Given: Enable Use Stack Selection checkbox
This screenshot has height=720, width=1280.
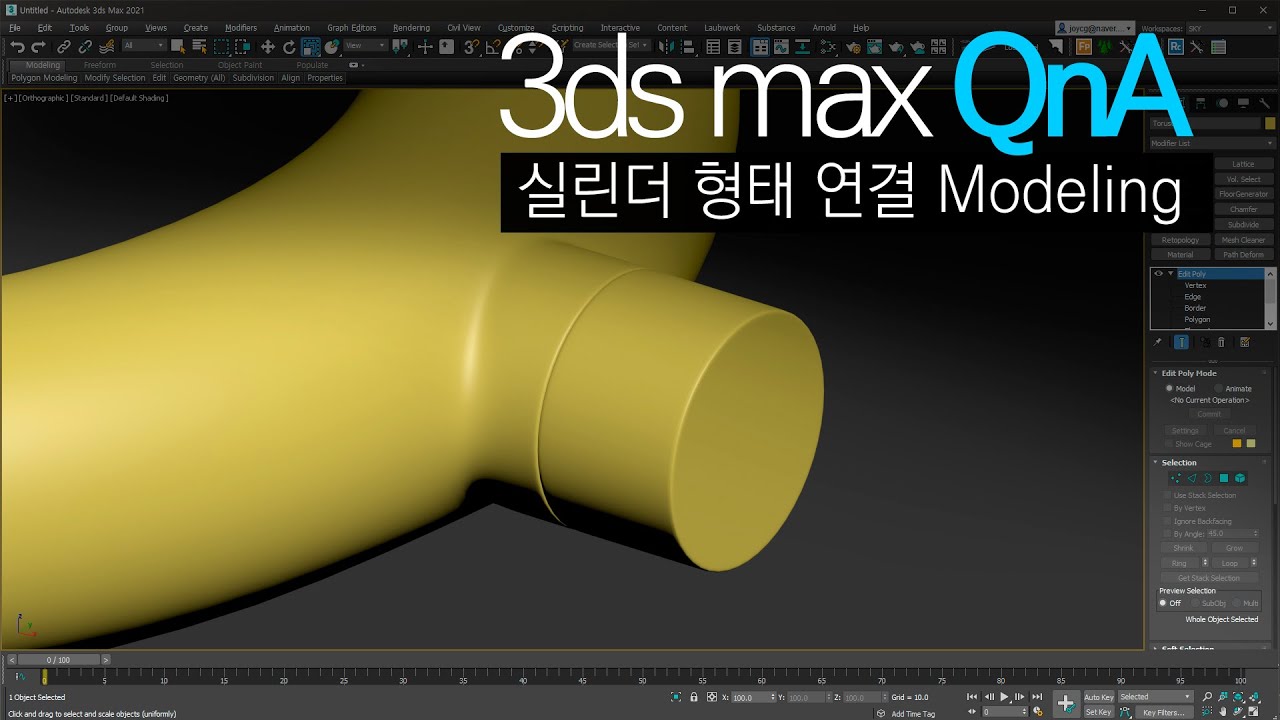Looking at the screenshot, I should (1168, 495).
